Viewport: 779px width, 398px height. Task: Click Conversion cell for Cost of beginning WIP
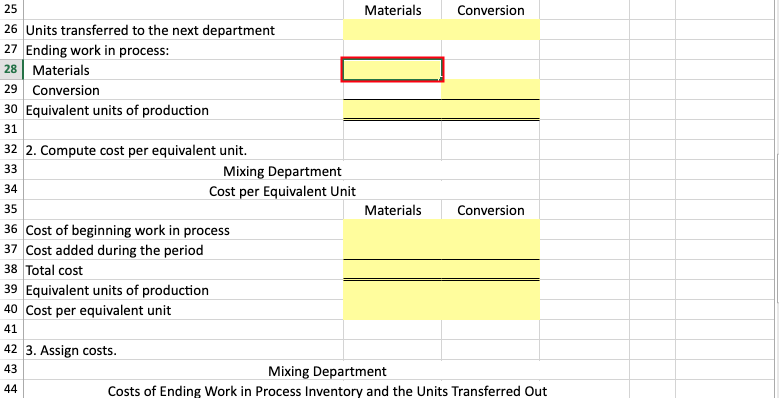point(490,230)
